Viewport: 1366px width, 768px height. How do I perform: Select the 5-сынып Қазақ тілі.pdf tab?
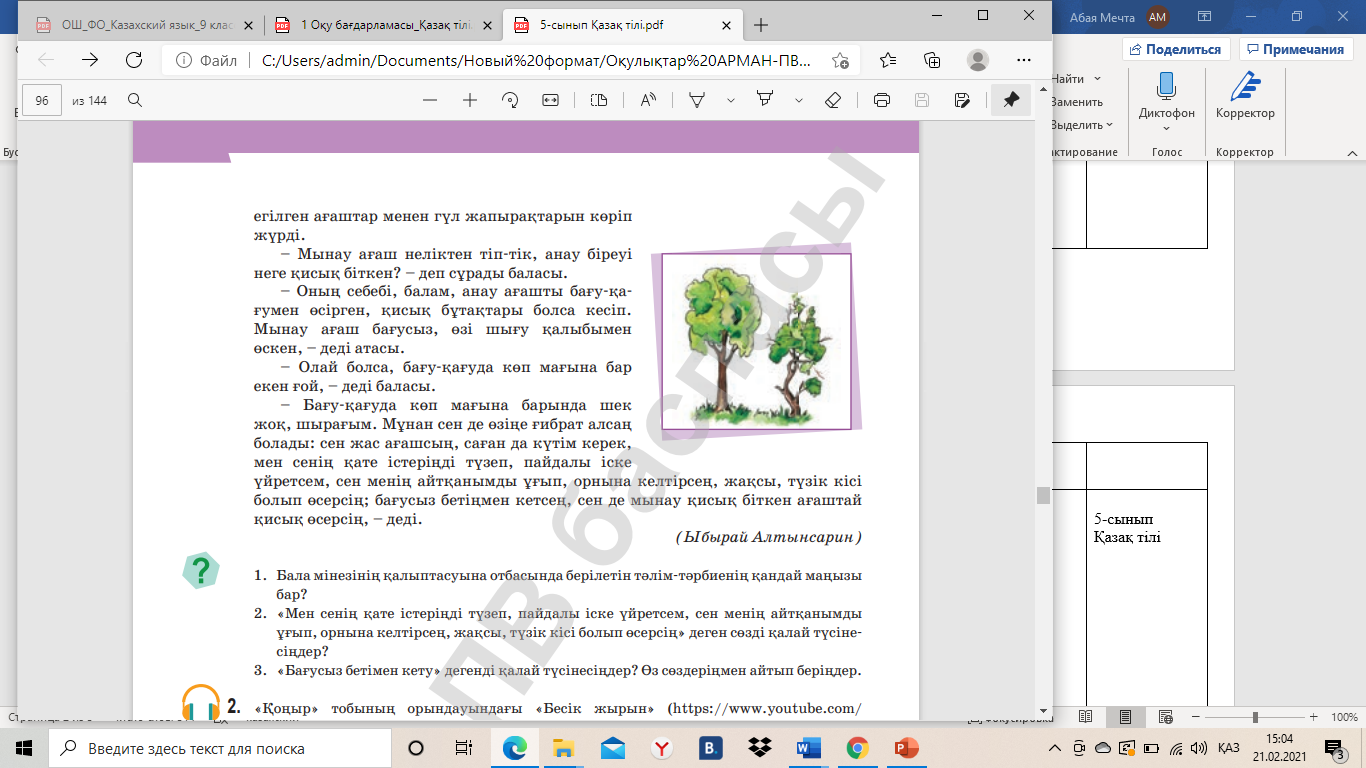tap(622, 24)
